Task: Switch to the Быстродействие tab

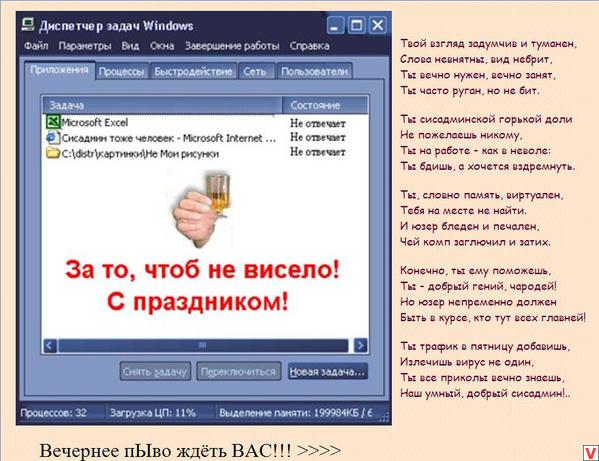Action: click(193, 71)
